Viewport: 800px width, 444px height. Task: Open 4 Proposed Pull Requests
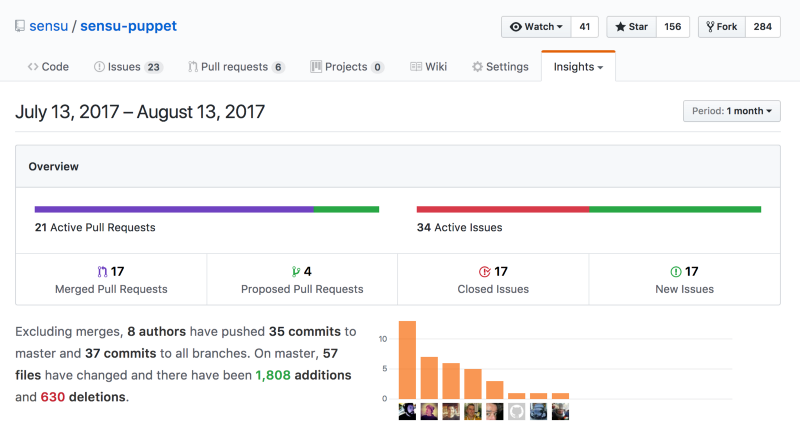302,280
